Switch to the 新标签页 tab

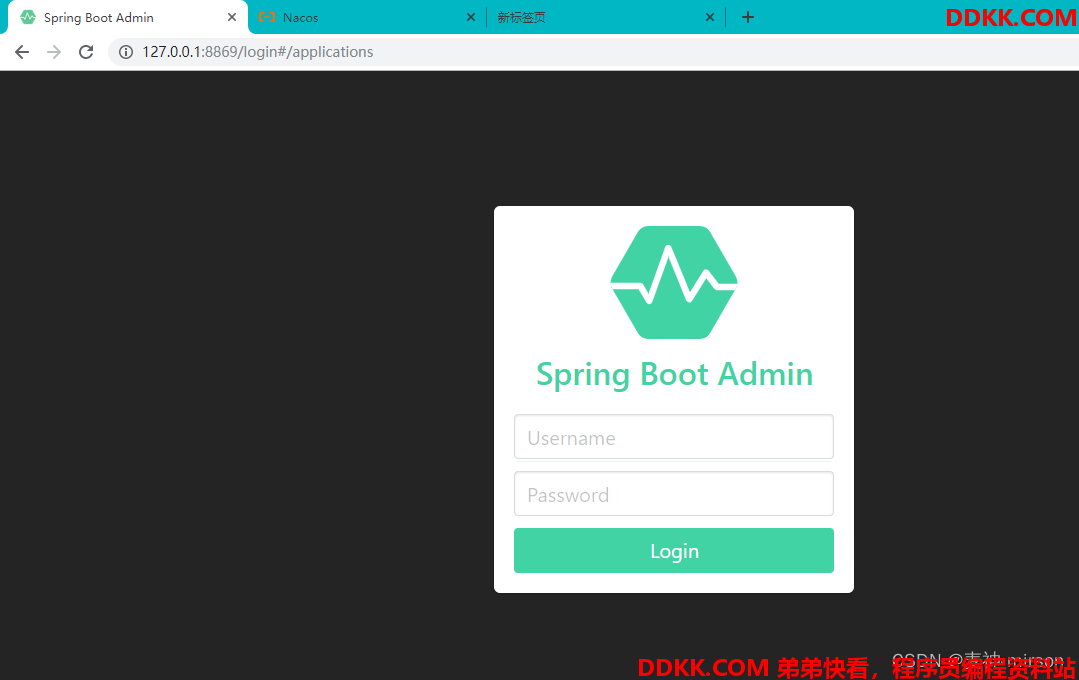606,17
